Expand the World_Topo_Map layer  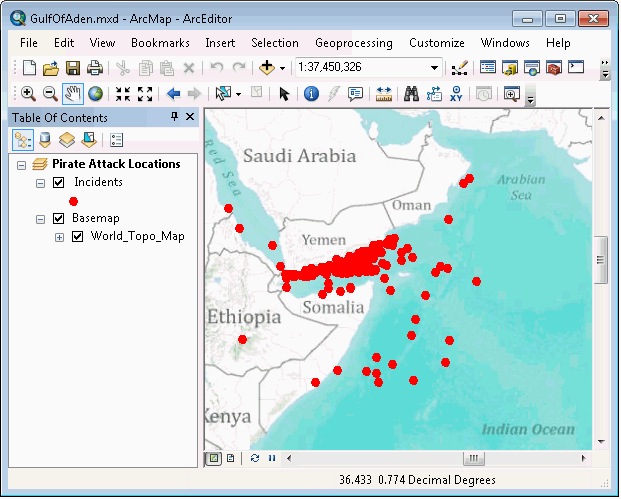[x=59, y=238]
